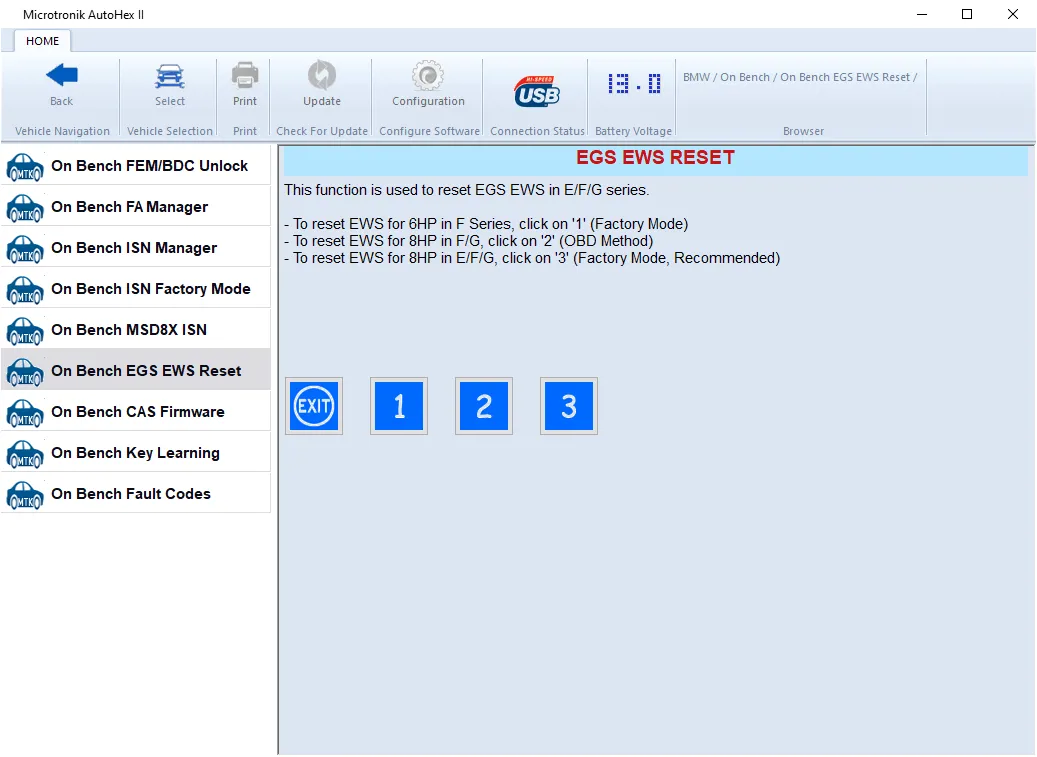The width and height of the screenshot is (1037, 757).
Task: Click the EGS EWS RESET heading
Action: [x=655, y=157]
